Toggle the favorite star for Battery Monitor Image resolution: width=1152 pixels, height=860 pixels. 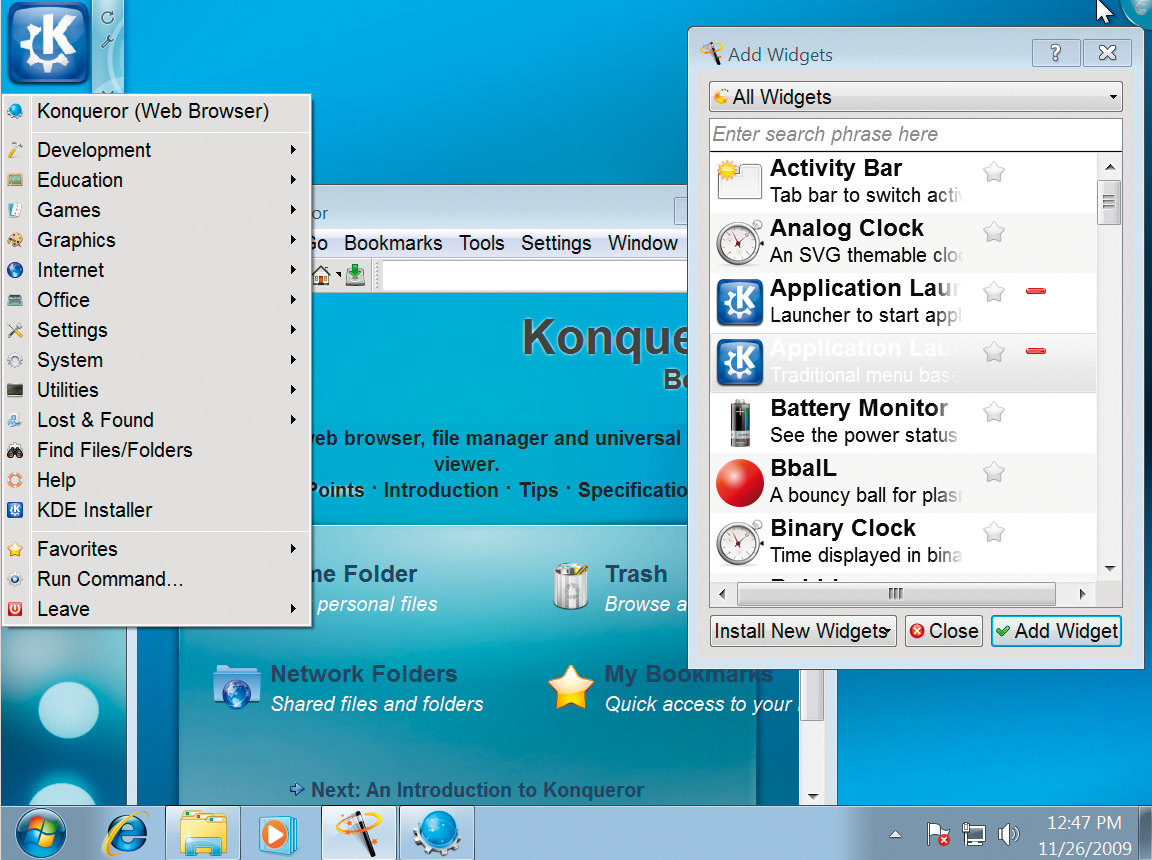[x=994, y=412]
